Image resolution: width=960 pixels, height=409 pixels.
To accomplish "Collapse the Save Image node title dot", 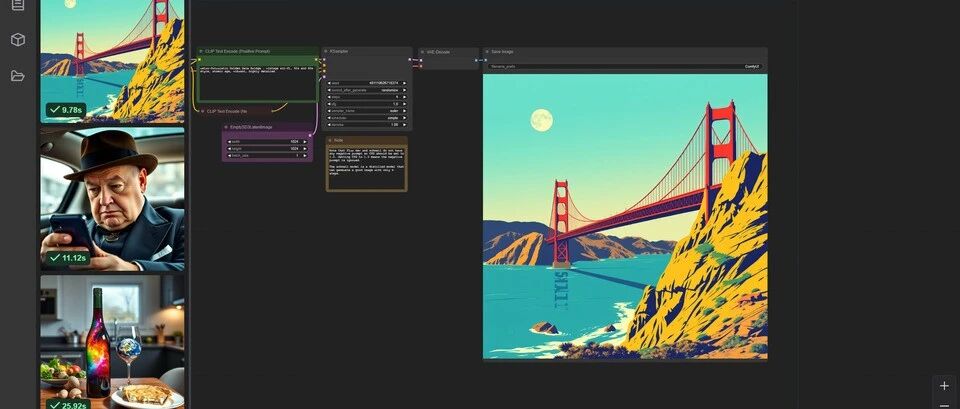I will (487, 52).
